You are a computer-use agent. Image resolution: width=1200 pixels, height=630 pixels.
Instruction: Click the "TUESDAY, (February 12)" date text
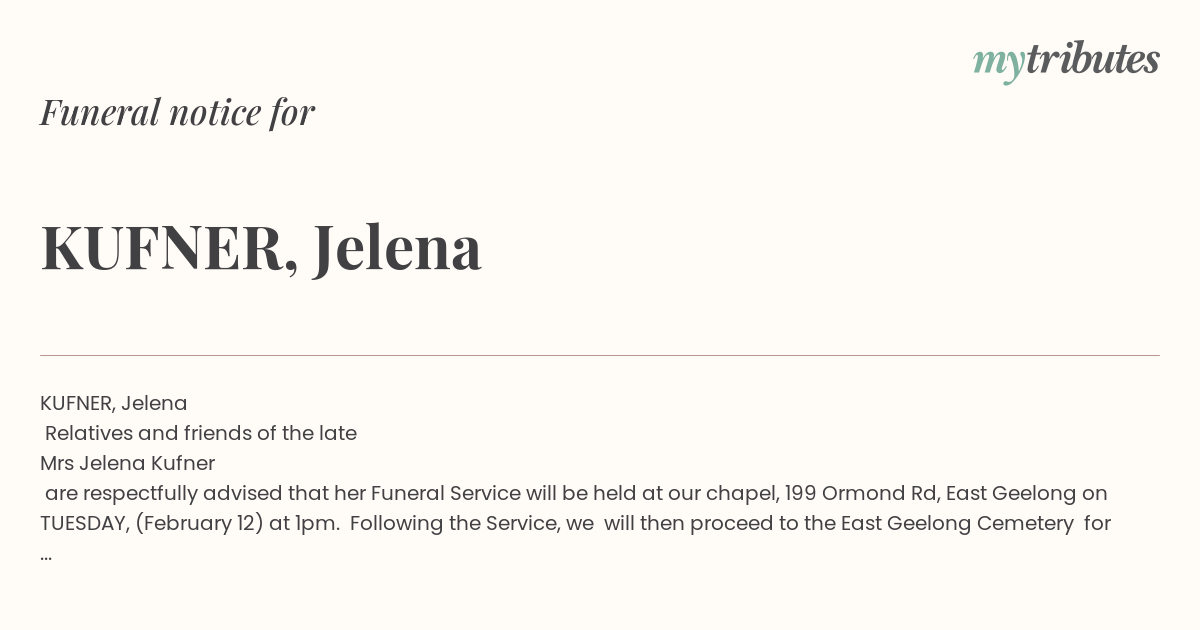point(152,523)
